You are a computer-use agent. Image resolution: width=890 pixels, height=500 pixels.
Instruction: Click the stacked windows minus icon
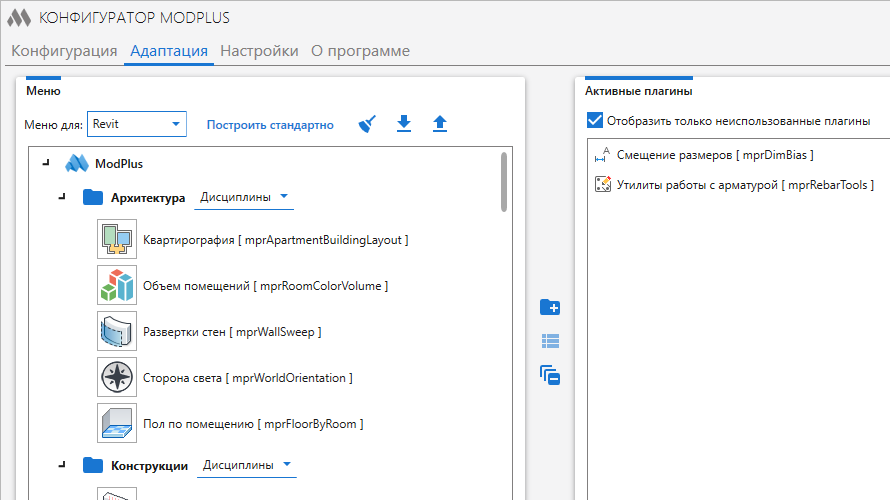coord(550,375)
